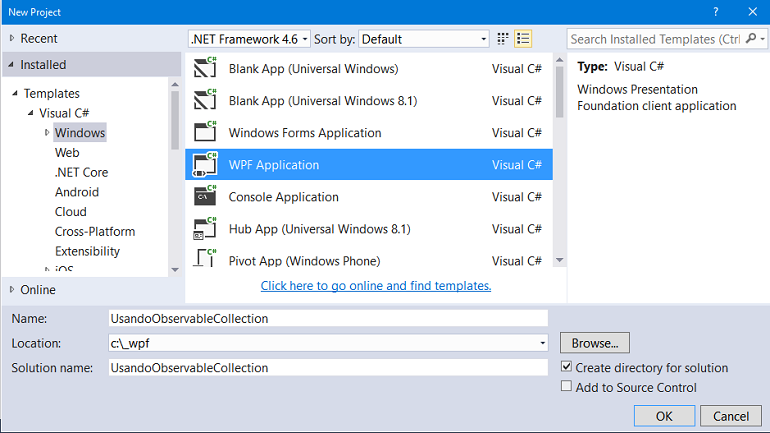Click the Blank App (Universal Windows 8.1) icon
This screenshot has width=770, height=433.
[x=205, y=100]
